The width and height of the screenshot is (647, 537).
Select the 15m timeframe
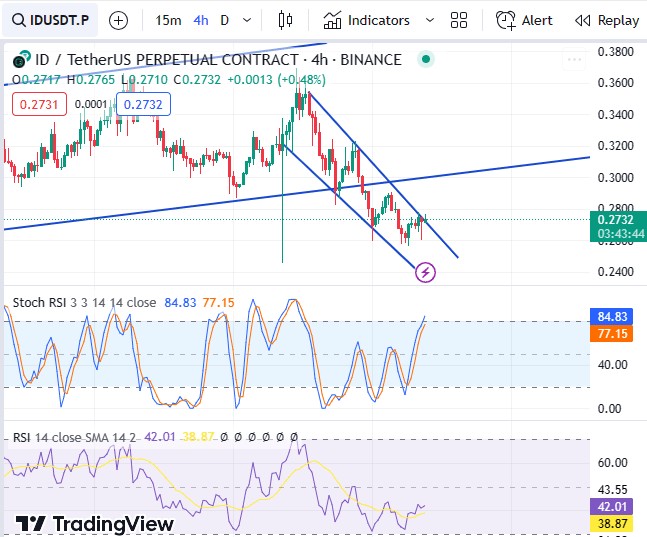click(169, 20)
